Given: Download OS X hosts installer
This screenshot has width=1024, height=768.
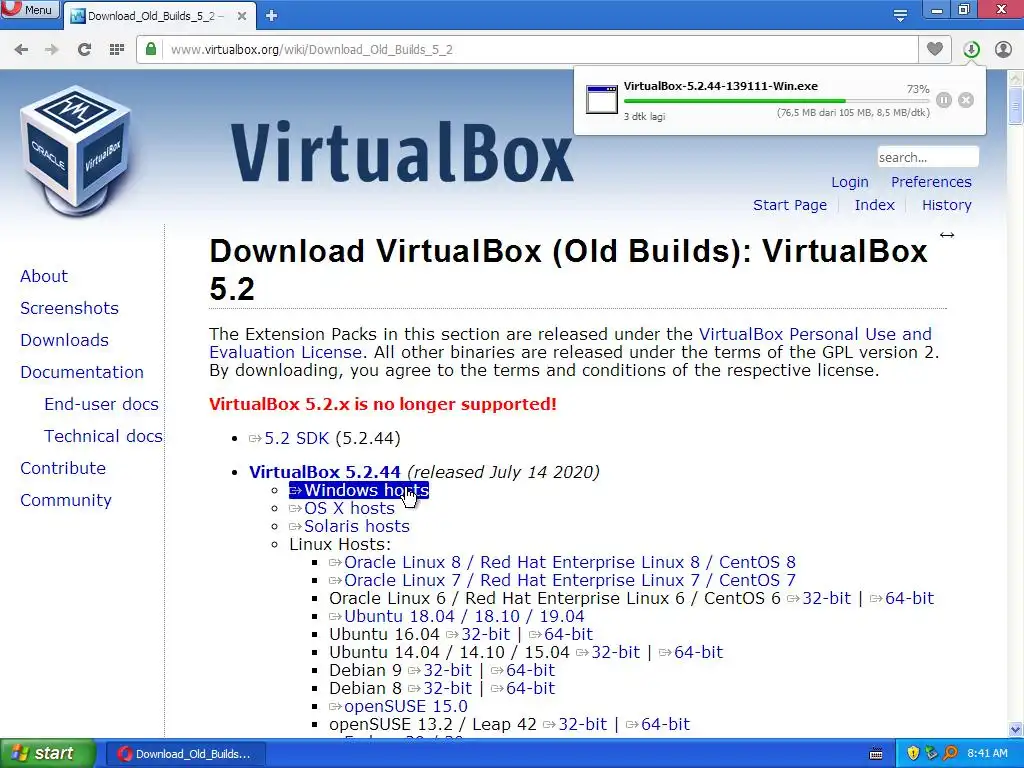Looking at the screenshot, I should pyautogui.click(x=342, y=508).
